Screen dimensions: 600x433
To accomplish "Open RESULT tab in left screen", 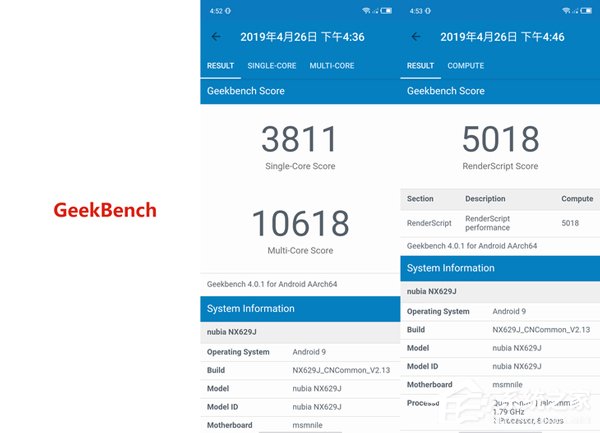I will coord(220,66).
